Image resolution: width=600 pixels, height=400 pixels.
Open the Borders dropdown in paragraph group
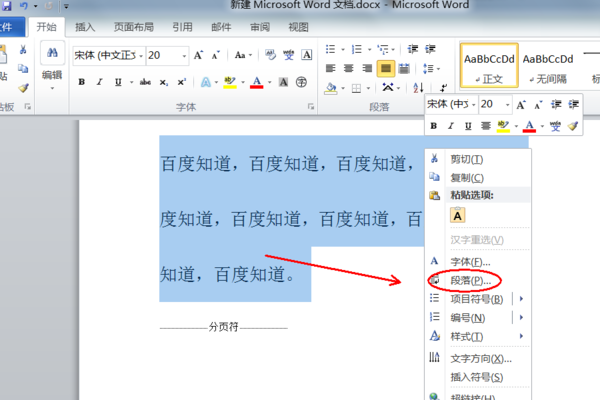368,88
